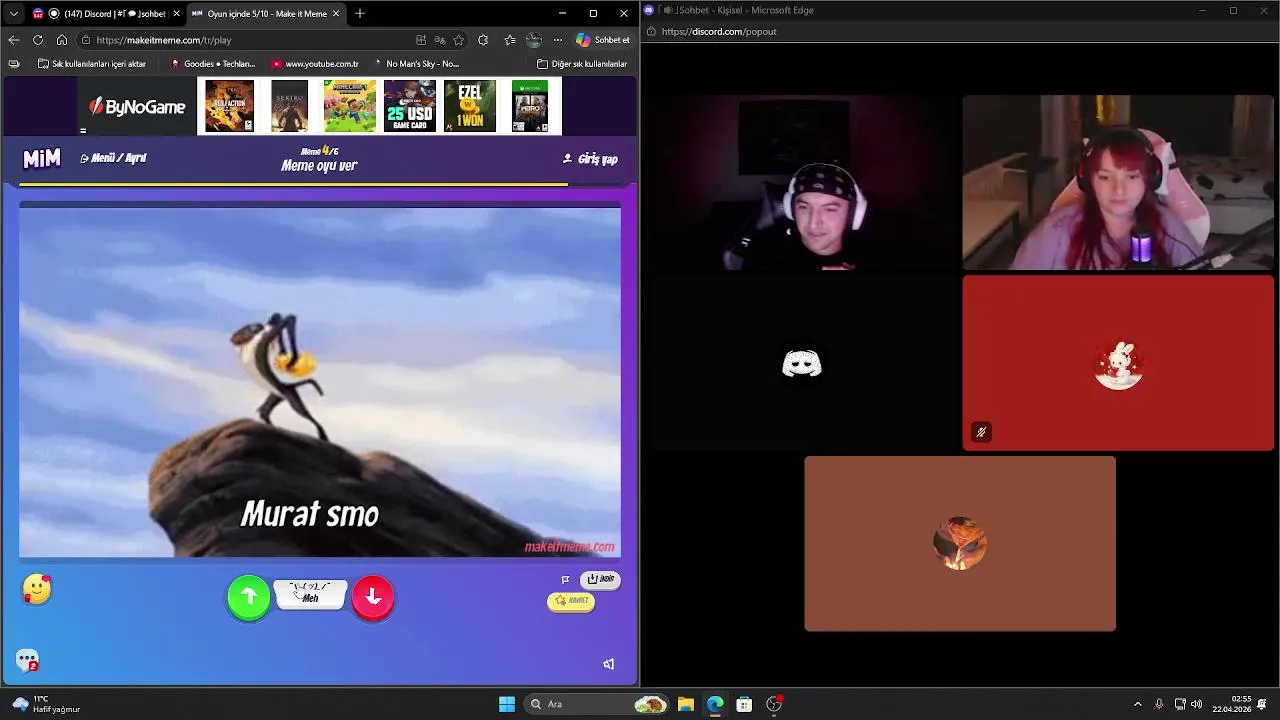The height and width of the screenshot is (720, 1280).
Task: View site info lock icon
Action: coord(87,40)
